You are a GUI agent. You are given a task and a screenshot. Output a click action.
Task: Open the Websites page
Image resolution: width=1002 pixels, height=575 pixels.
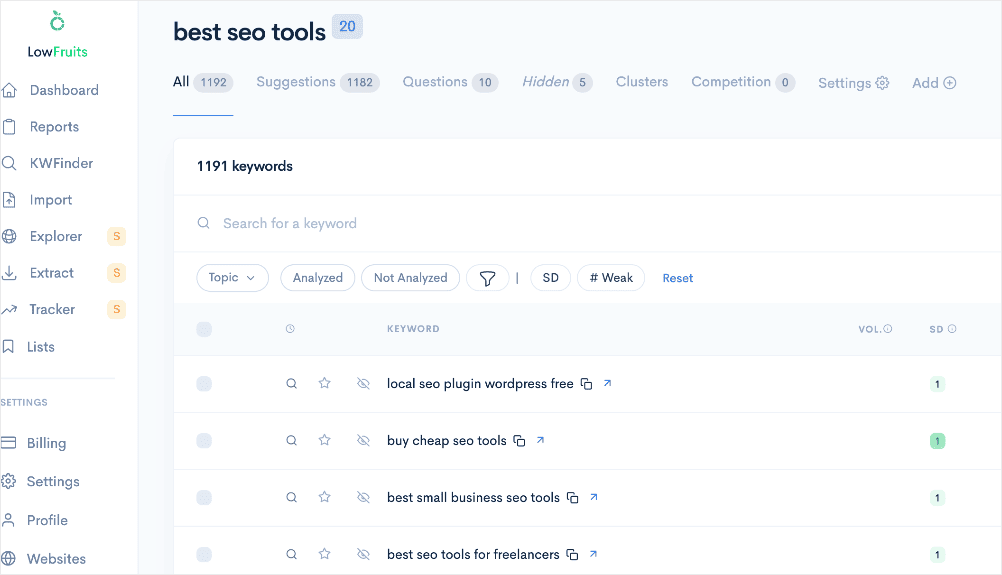(43, 558)
